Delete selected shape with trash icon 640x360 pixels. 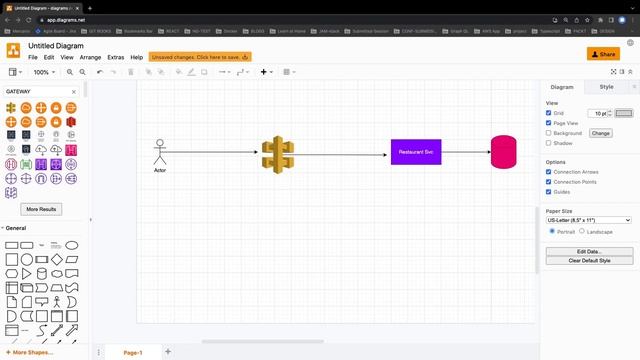point(131,72)
